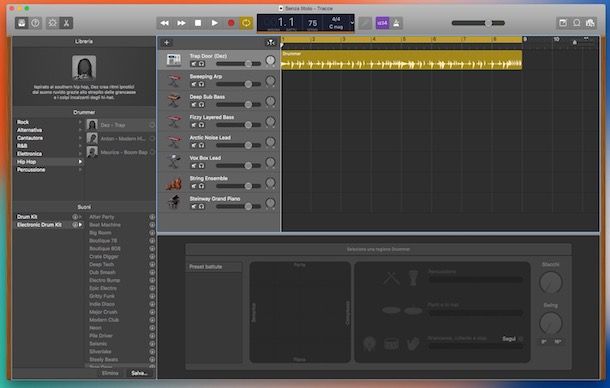The width and height of the screenshot is (610, 388).
Task: Open the Note Pad toolbar button
Action: tap(563, 23)
